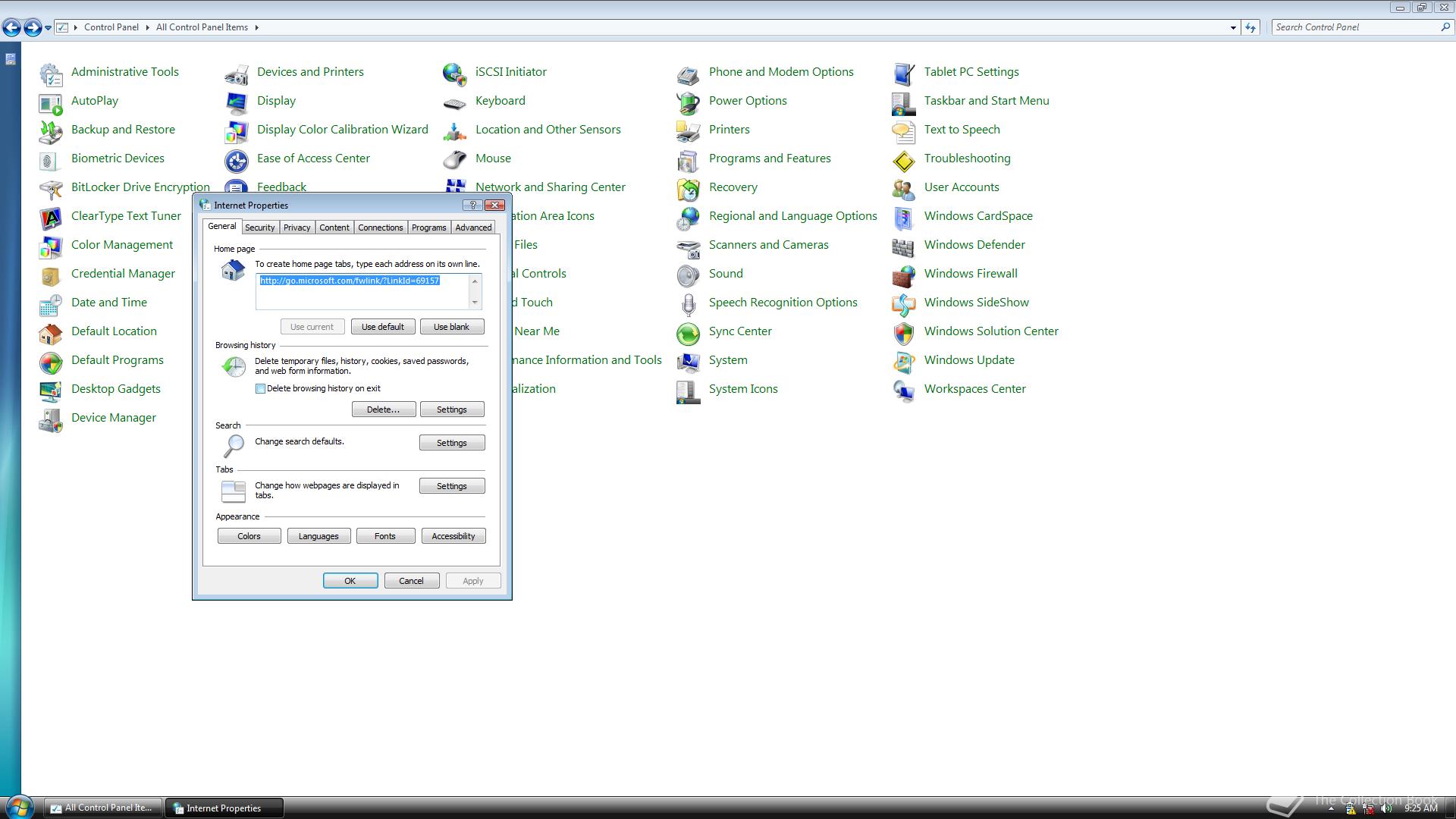Viewport: 1456px width, 819px height.
Task: Click the refresh button beside address bar
Action: [x=1250, y=27]
